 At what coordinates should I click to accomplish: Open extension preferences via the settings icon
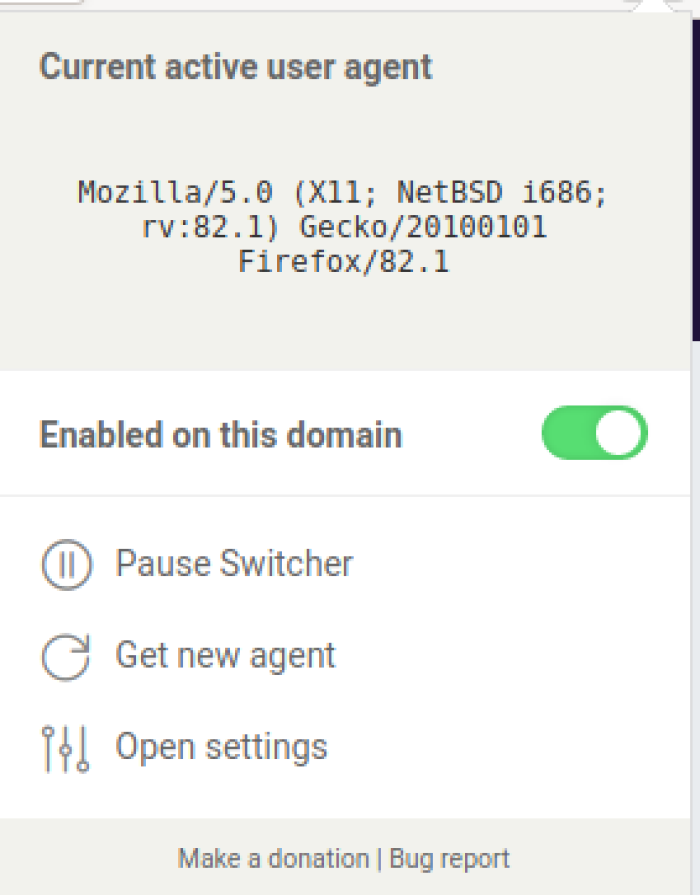(x=66, y=746)
